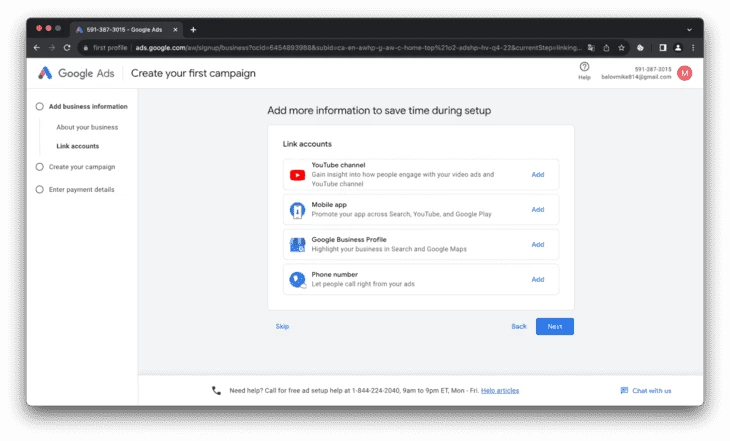Image resolution: width=730 pixels, height=441 pixels.
Task: Open Chrome three-dot menu
Action: tap(693, 47)
